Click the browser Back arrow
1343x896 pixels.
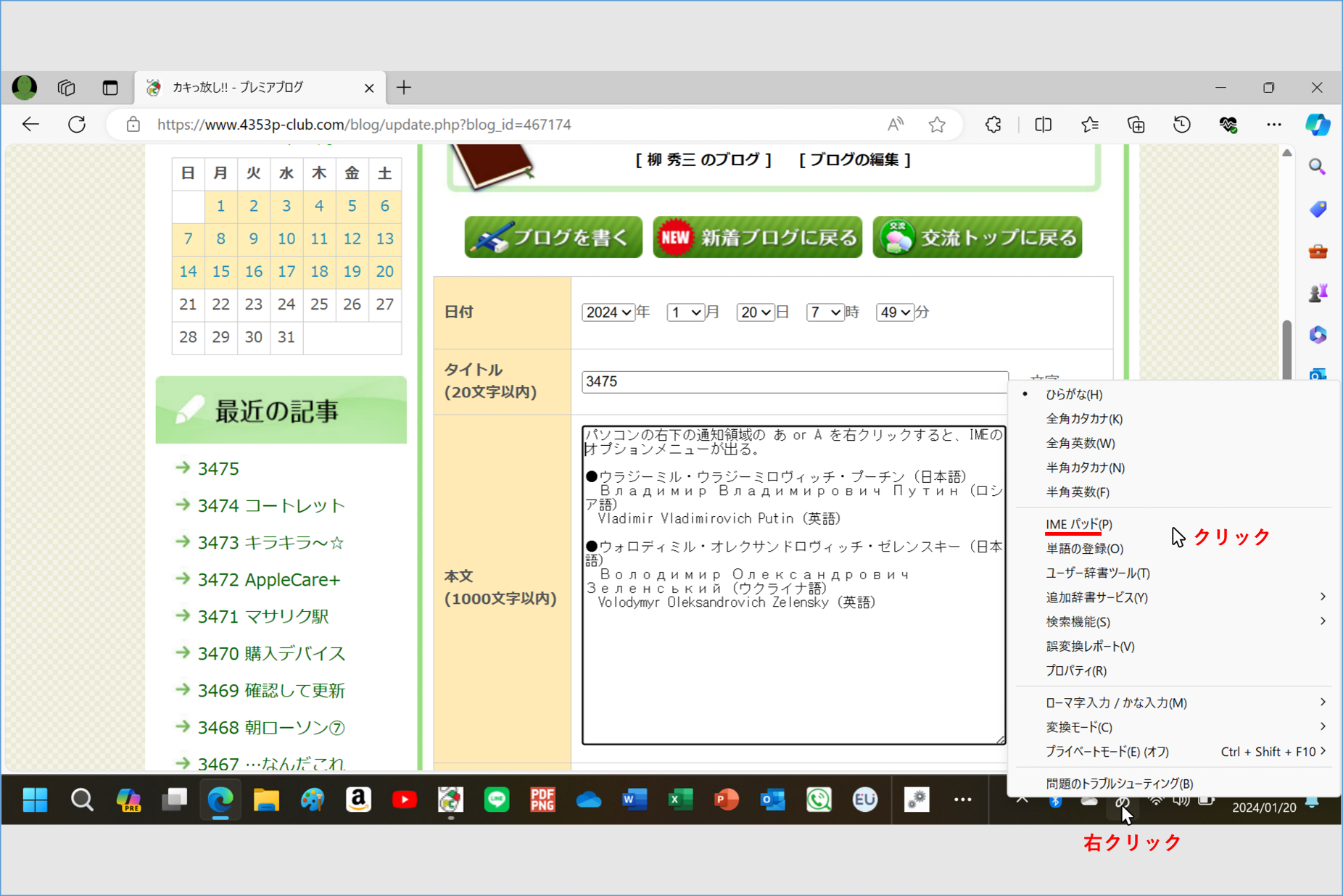pyautogui.click(x=30, y=125)
